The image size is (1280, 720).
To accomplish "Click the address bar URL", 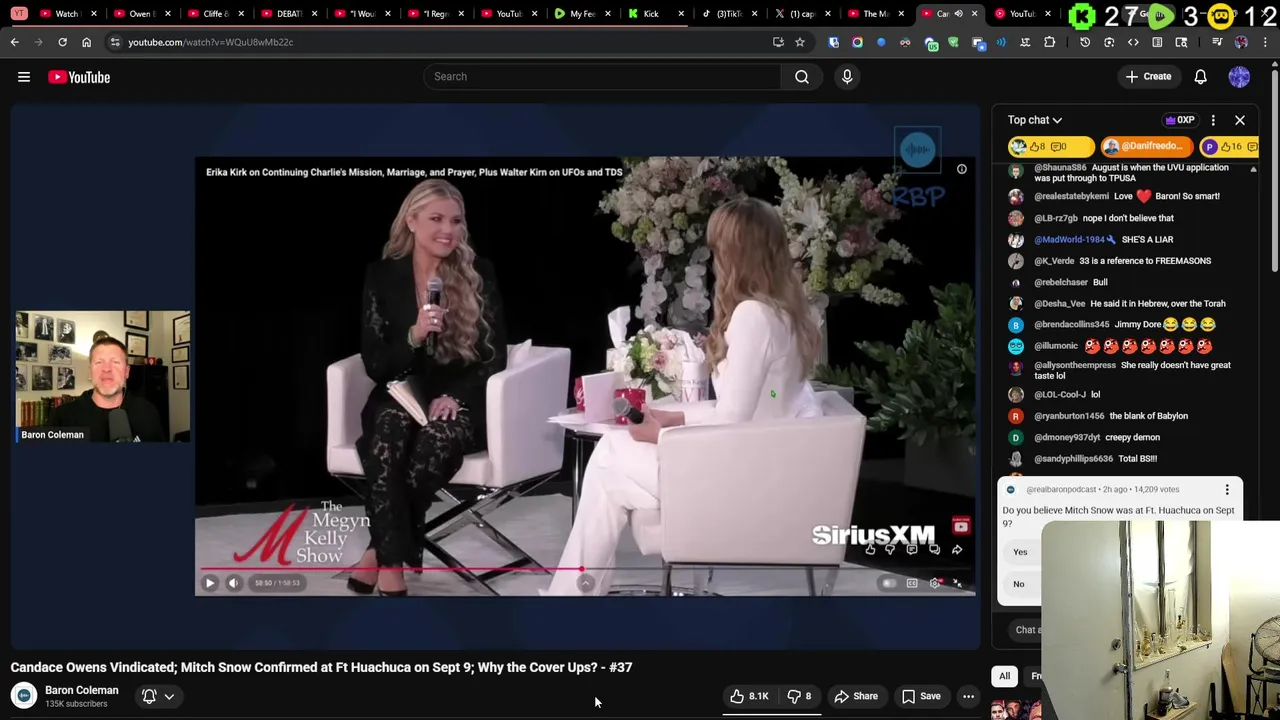I will pyautogui.click(x=210, y=42).
